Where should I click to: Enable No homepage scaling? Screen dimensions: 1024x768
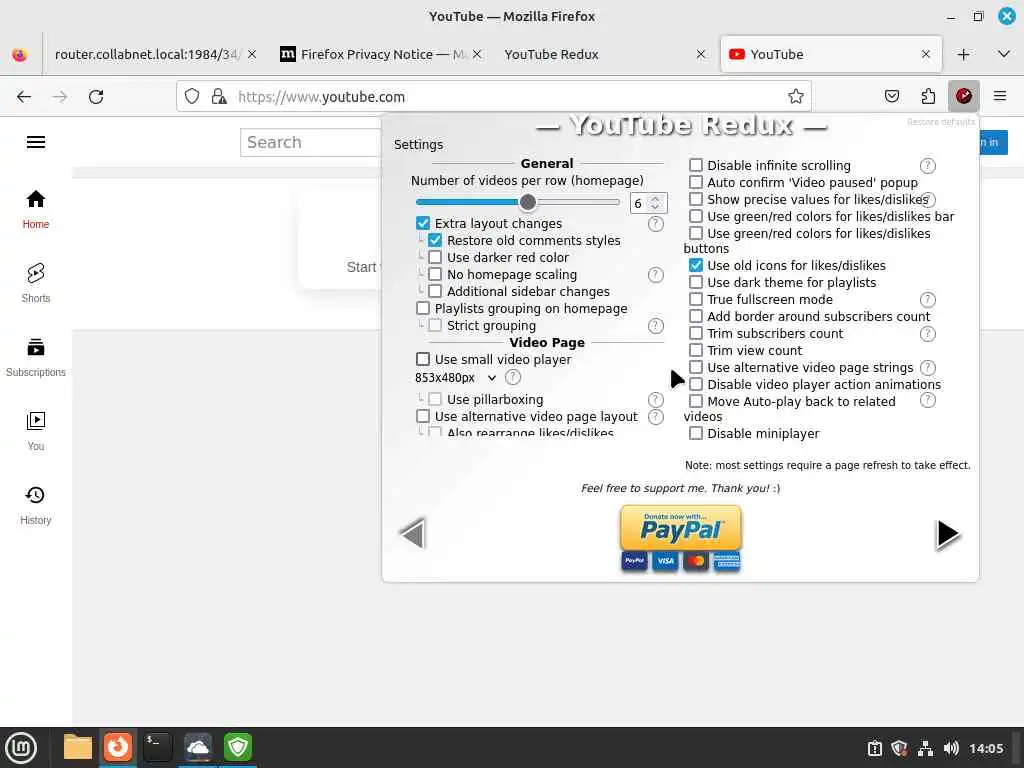[x=435, y=274]
